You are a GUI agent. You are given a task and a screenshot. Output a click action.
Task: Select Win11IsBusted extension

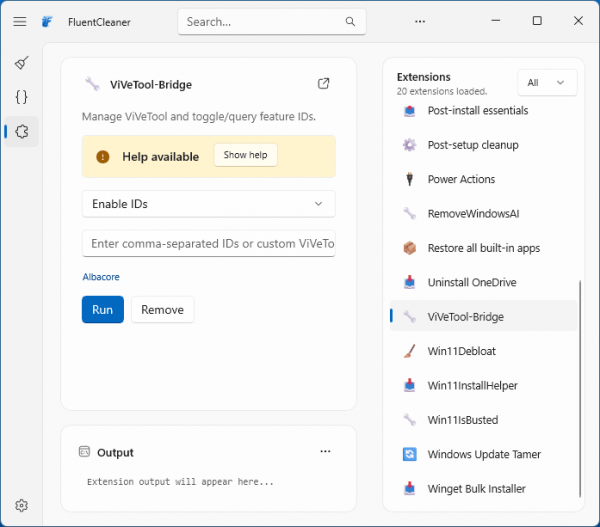pyautogui.click(x=483, y=420)
